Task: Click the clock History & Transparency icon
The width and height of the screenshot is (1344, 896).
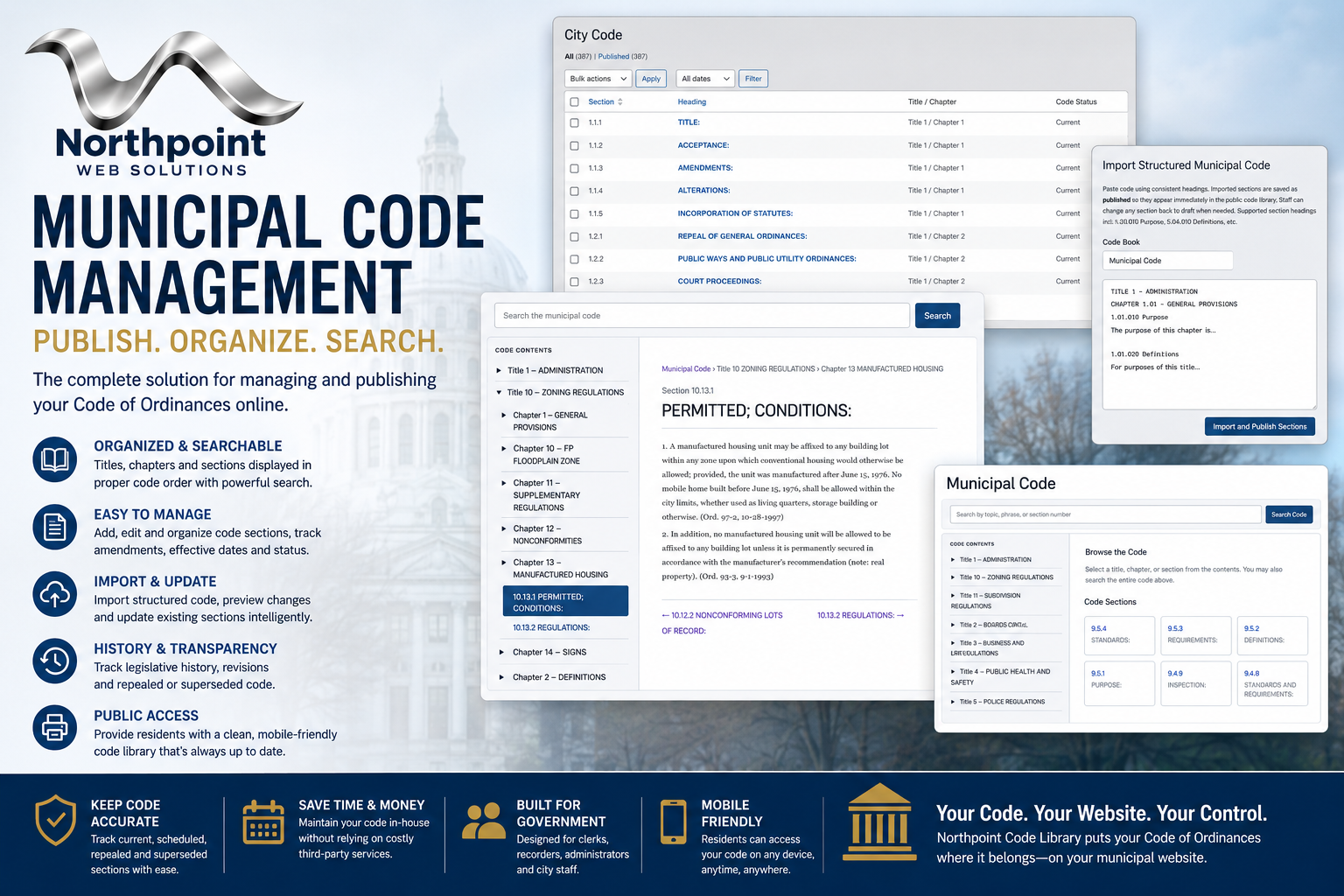Action: click(x=55, y=661)
